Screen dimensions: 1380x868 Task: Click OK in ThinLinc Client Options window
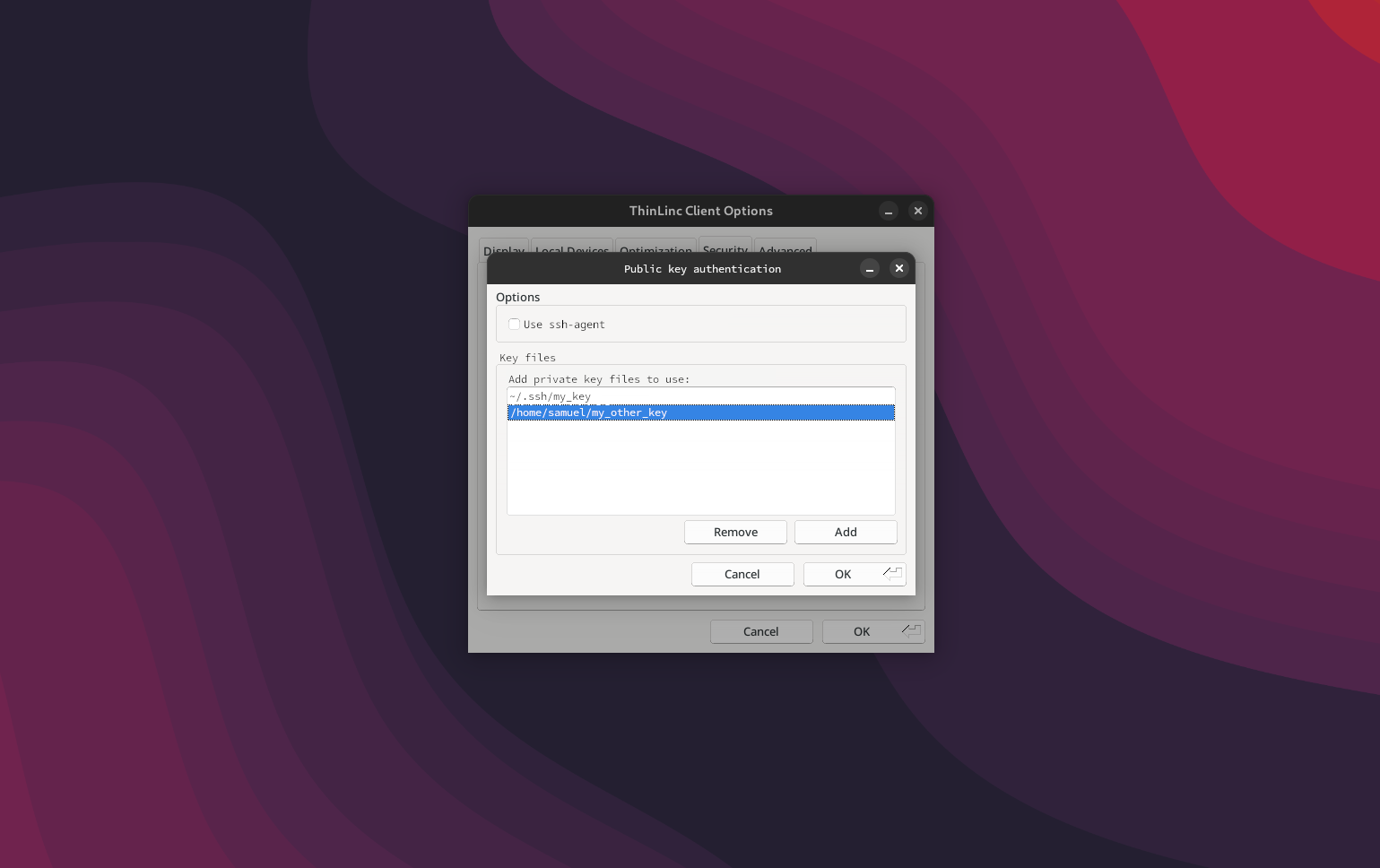tap(873, 631)
